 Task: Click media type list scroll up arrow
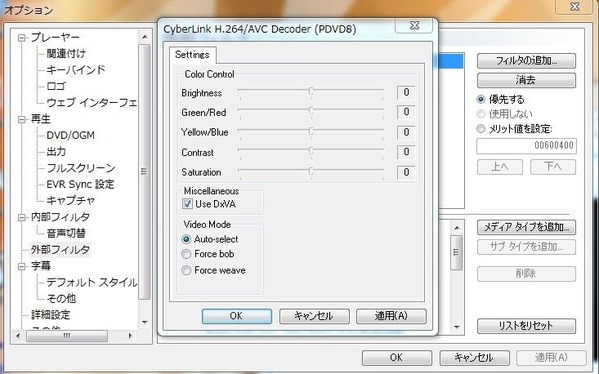coord(457,228)
